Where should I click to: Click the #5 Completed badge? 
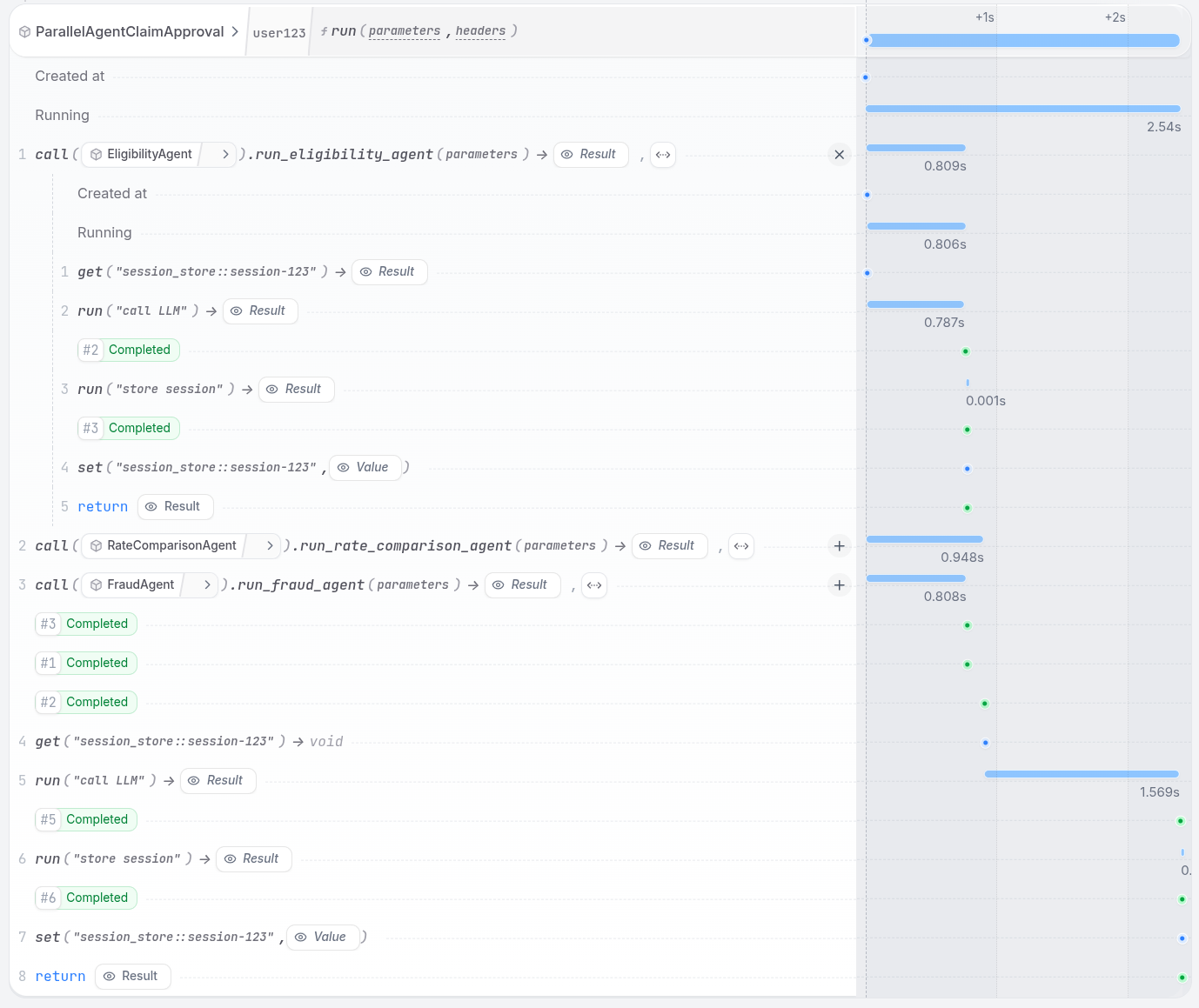click(86, 819)
